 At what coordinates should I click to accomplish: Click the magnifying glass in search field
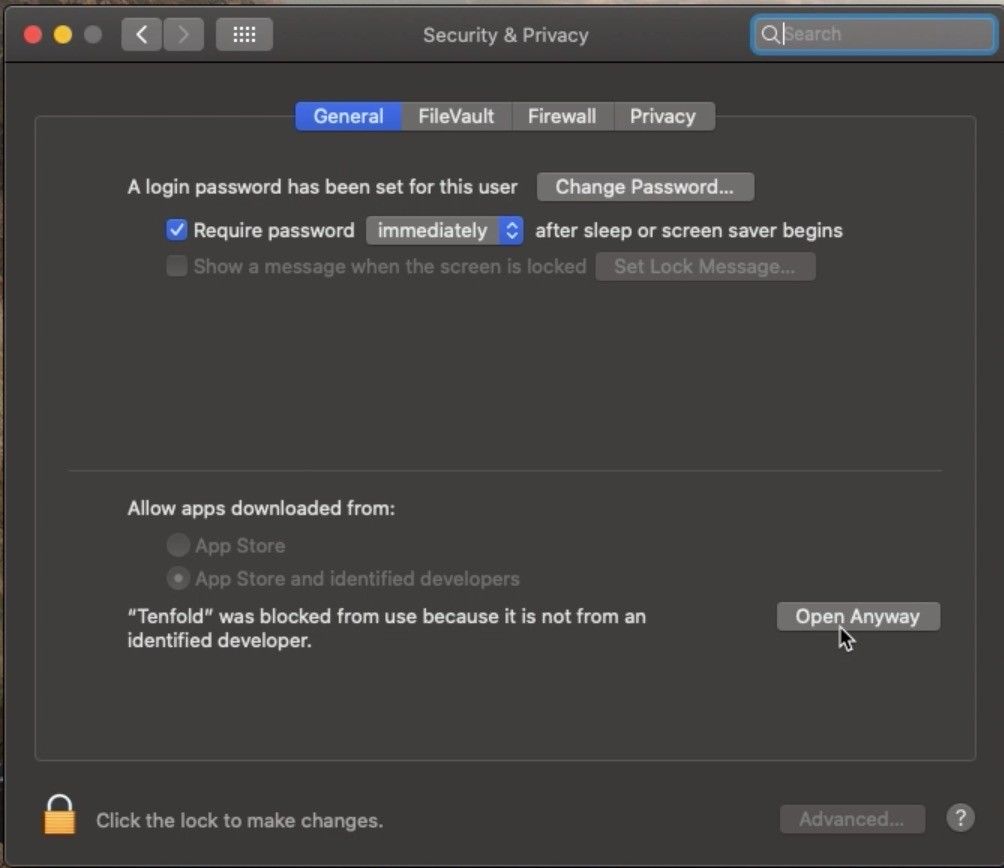pos(770,34)
